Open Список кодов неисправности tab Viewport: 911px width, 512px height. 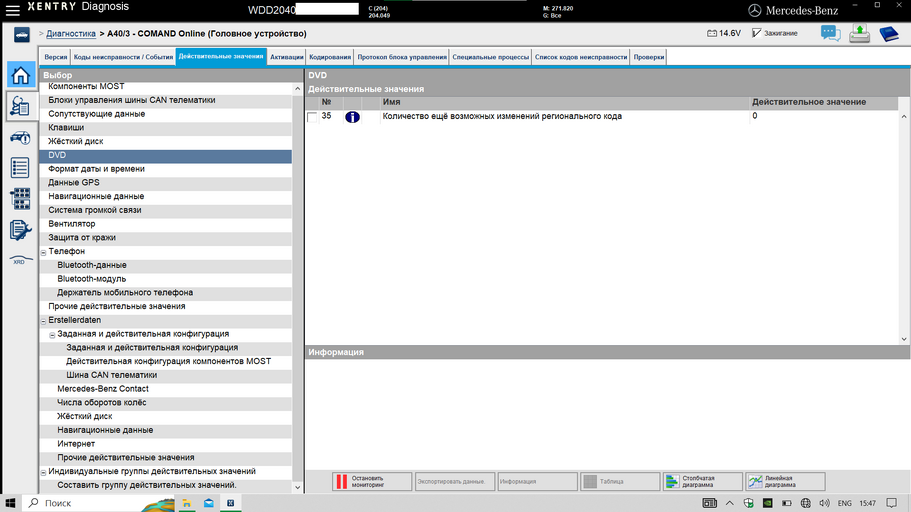tap(581, 57)
